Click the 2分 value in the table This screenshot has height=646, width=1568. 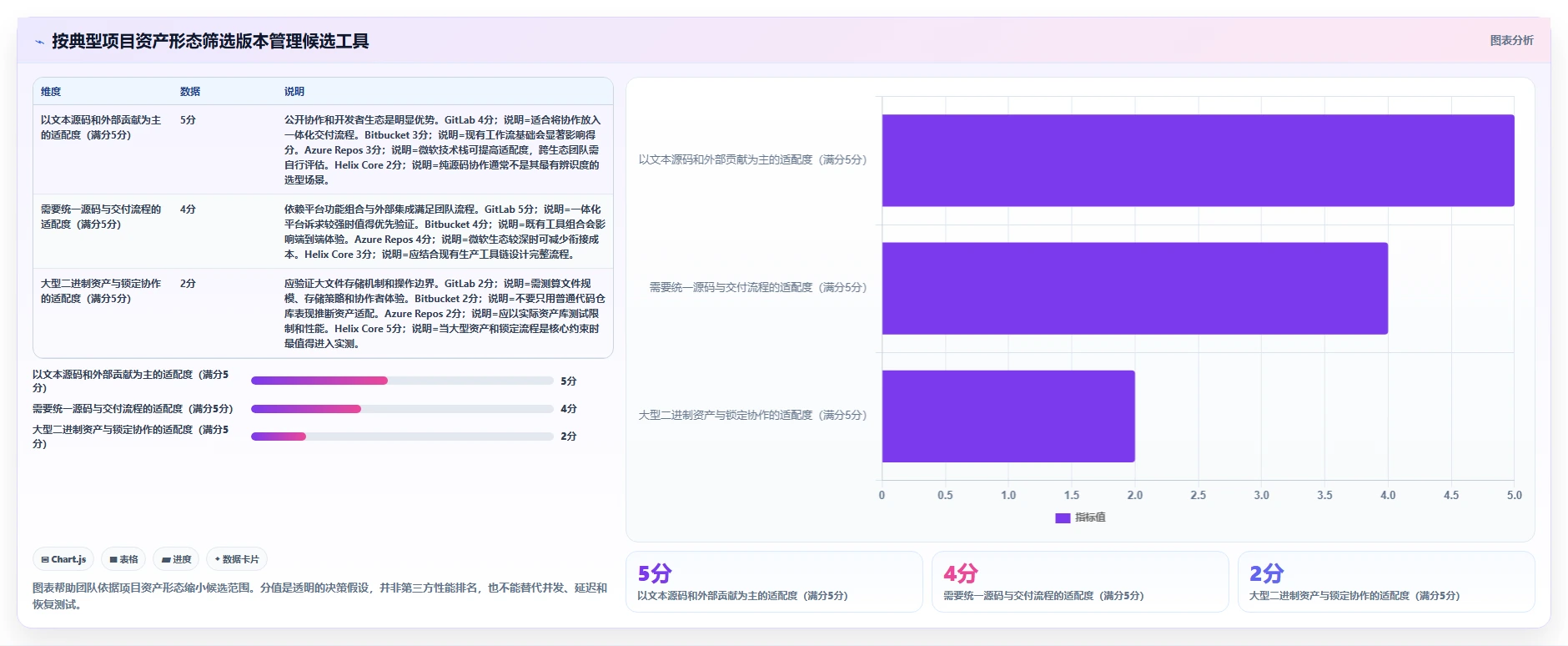[x=188, y=284]
